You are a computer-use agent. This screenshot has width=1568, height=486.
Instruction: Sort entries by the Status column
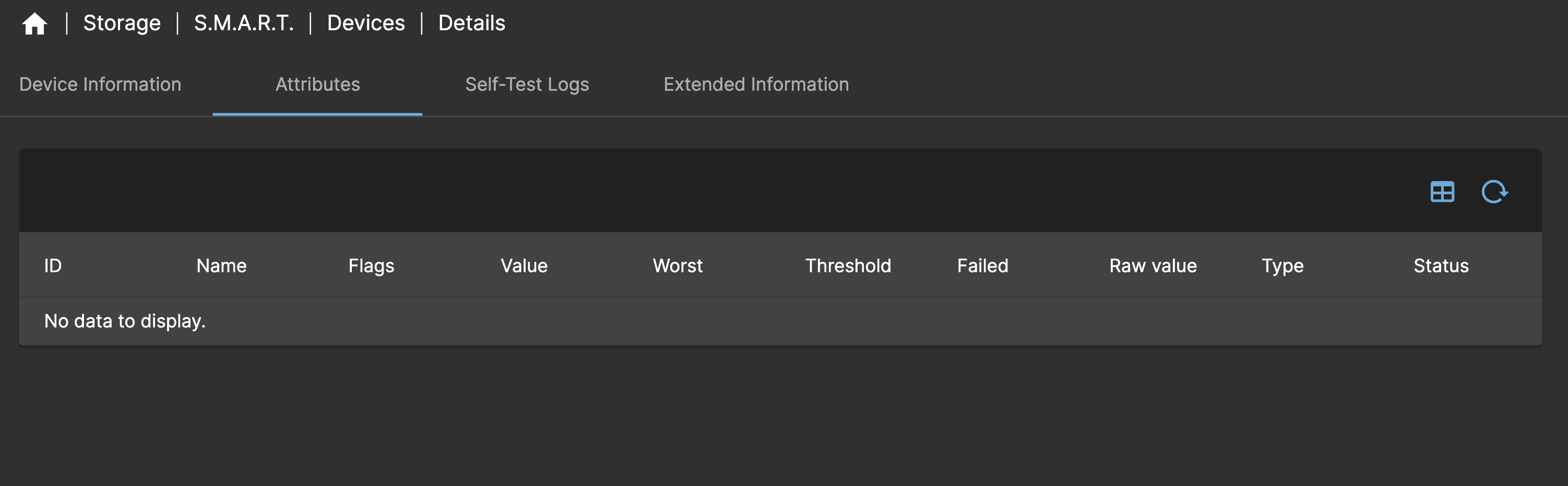tap(1441, 265)
